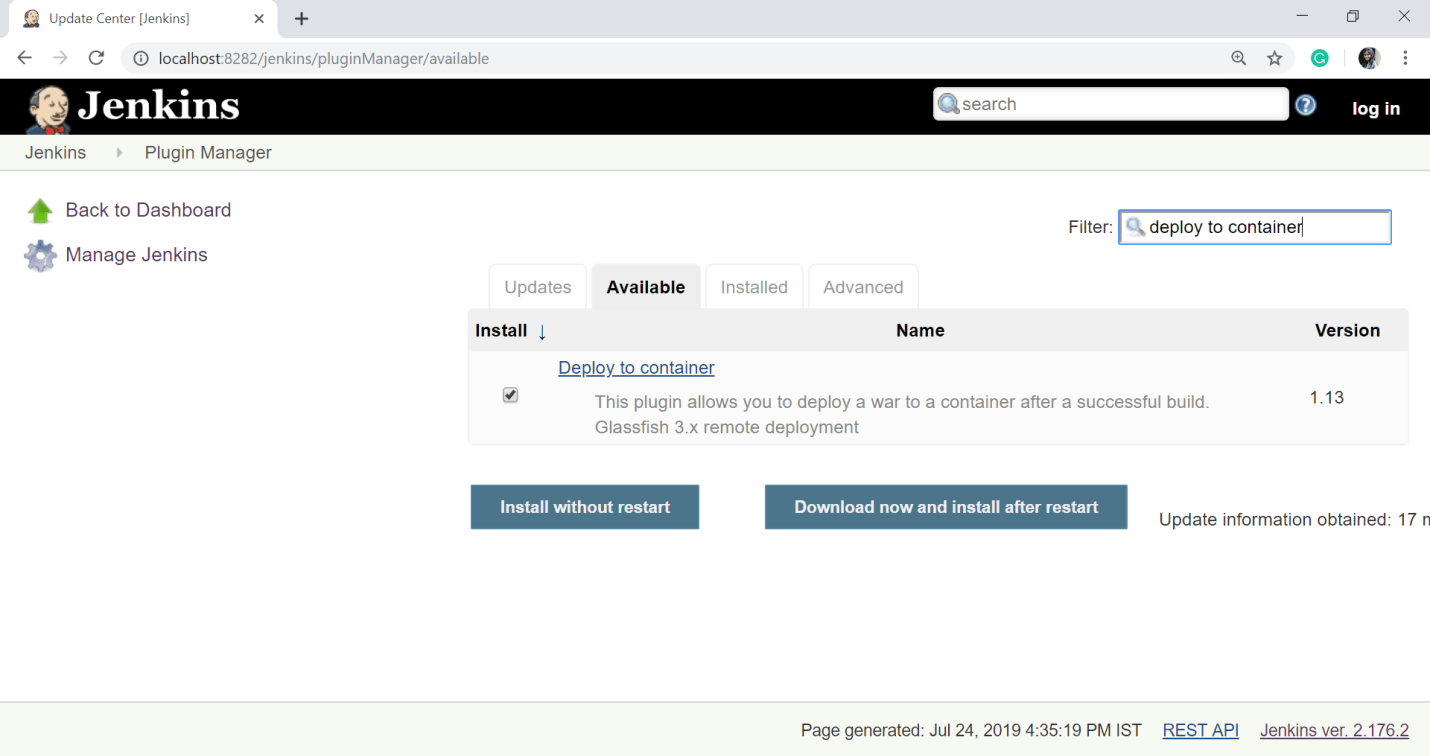Open the REST API footer link

coord(1200,730)
